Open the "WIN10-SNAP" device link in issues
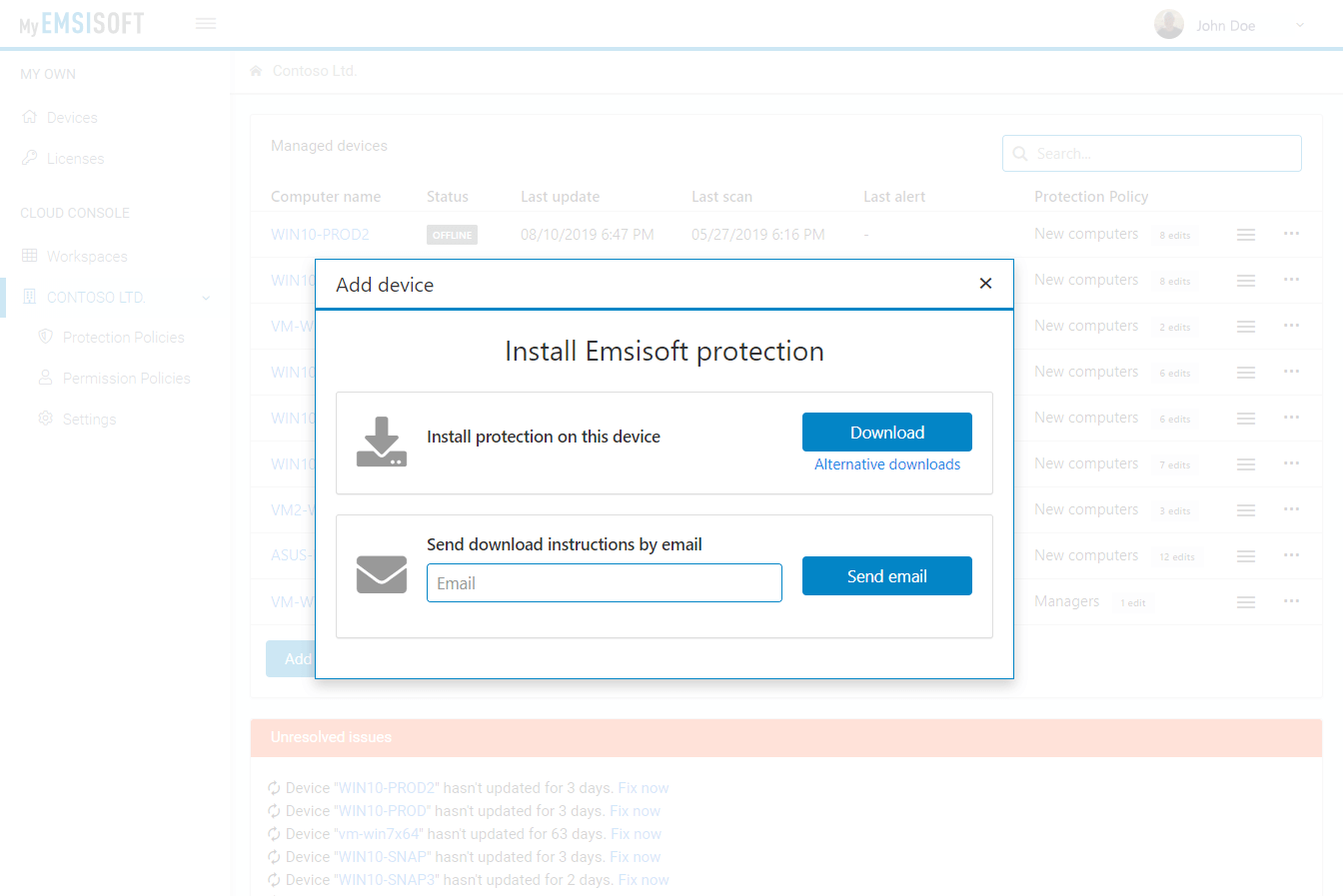Viewport: 1343px width, 896px height. click(383, 857)
